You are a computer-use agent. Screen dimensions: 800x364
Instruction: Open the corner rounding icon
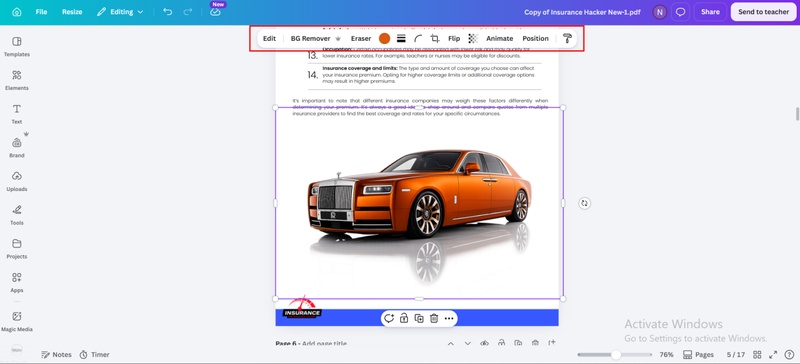point(418,38)
